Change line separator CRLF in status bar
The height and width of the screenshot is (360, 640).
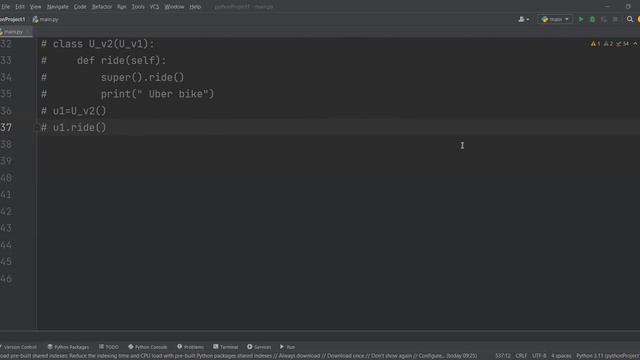point(521,356)
